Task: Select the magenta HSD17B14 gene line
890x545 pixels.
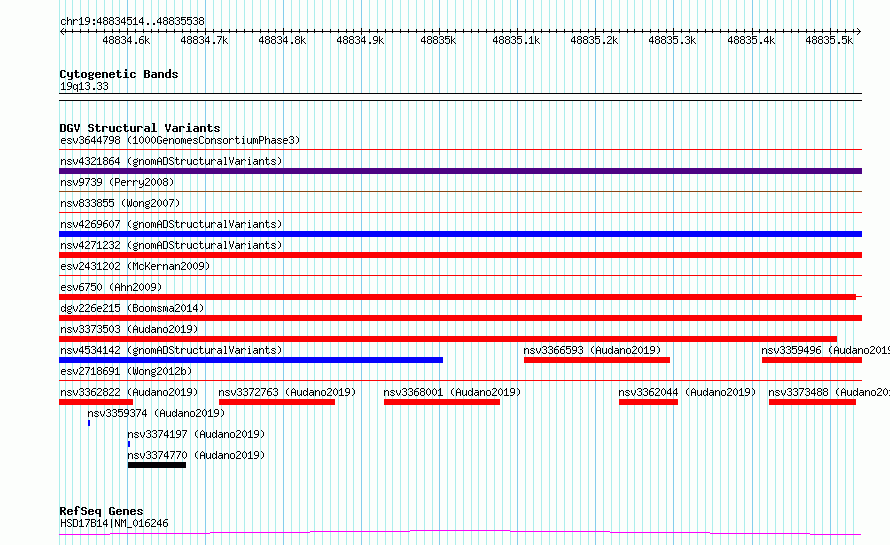Action: [460, 533]
